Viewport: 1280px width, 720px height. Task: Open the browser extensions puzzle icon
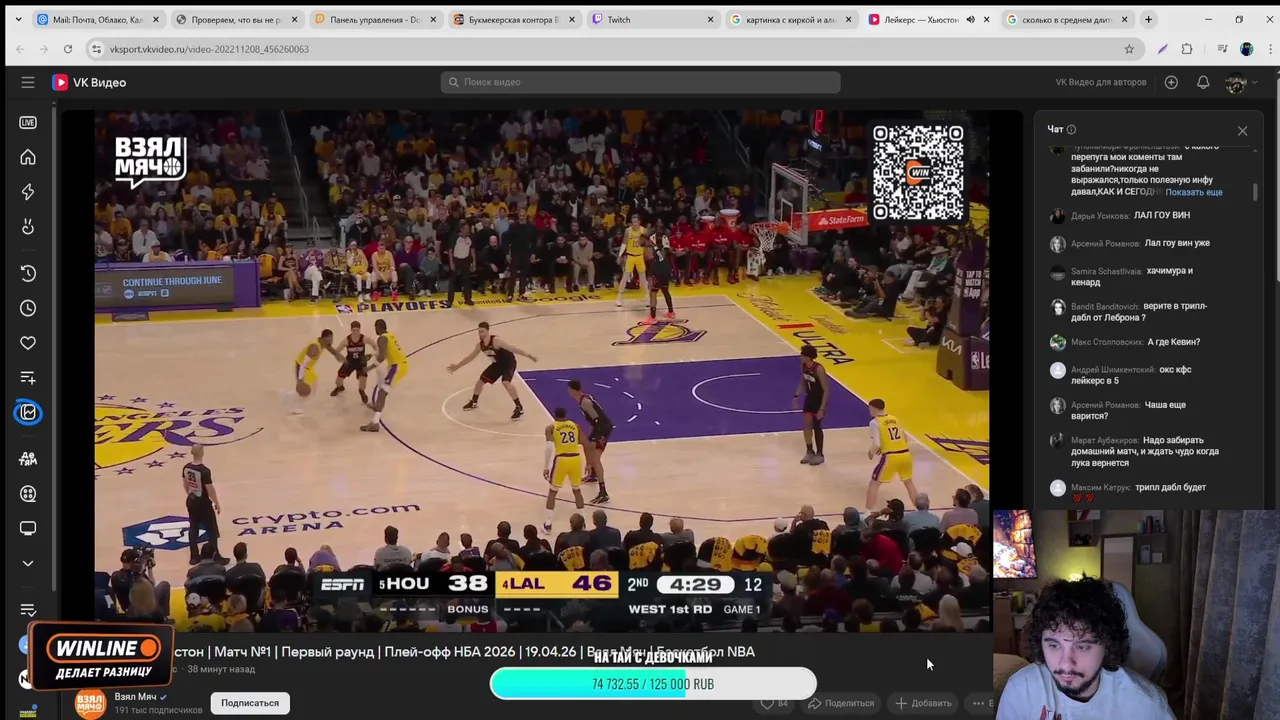click(1187, 49)
